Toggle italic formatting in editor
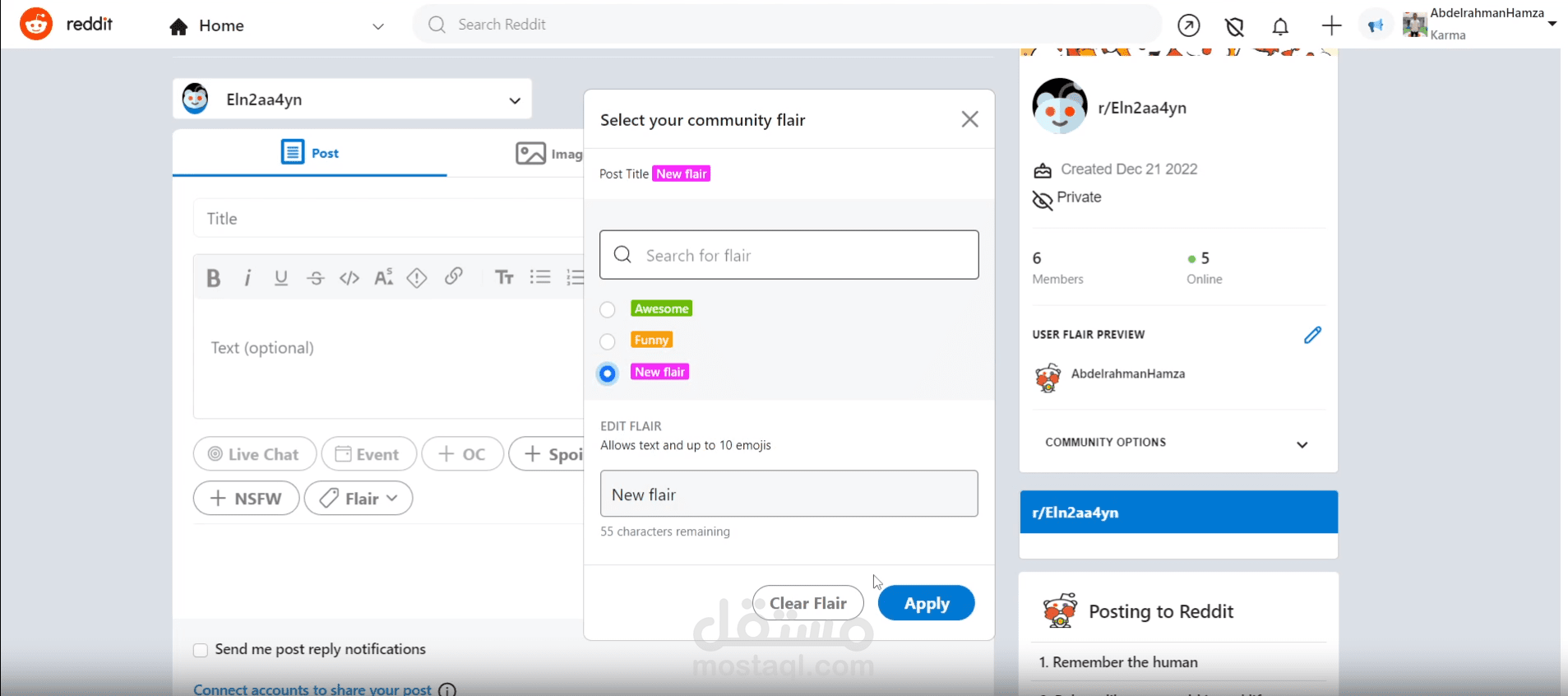1568x696 pixels. tap(247, 278)
